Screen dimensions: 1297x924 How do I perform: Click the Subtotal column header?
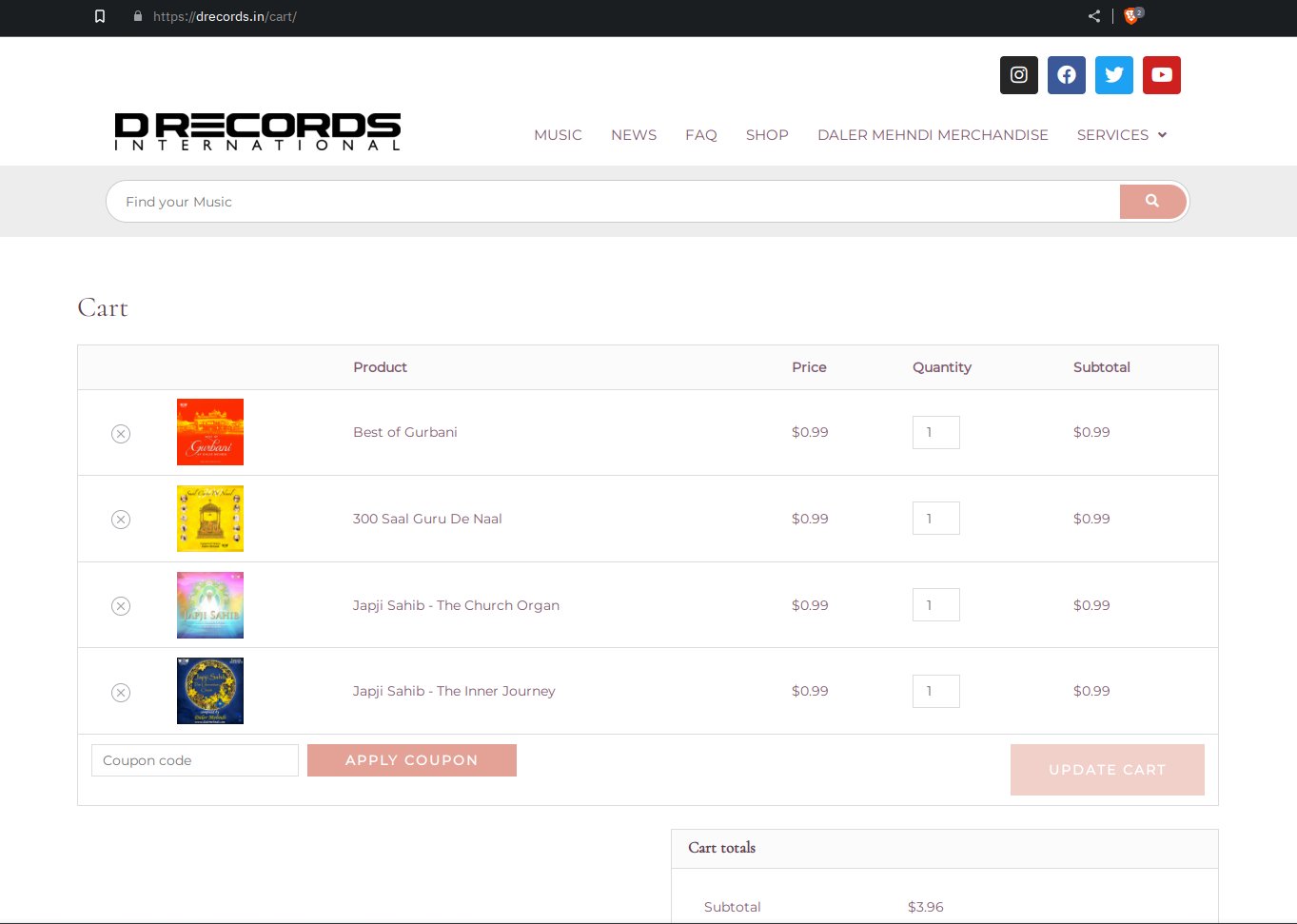click(x=1102, y=367)
